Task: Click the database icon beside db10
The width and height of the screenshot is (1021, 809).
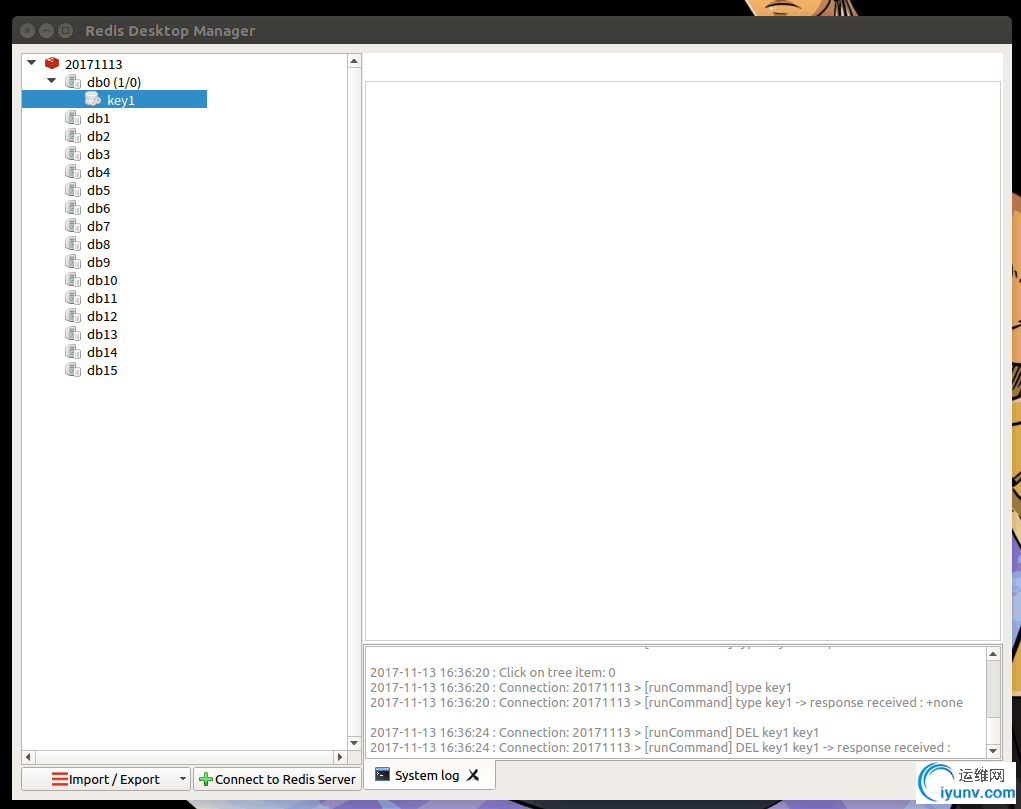Action: pos(72,279)
